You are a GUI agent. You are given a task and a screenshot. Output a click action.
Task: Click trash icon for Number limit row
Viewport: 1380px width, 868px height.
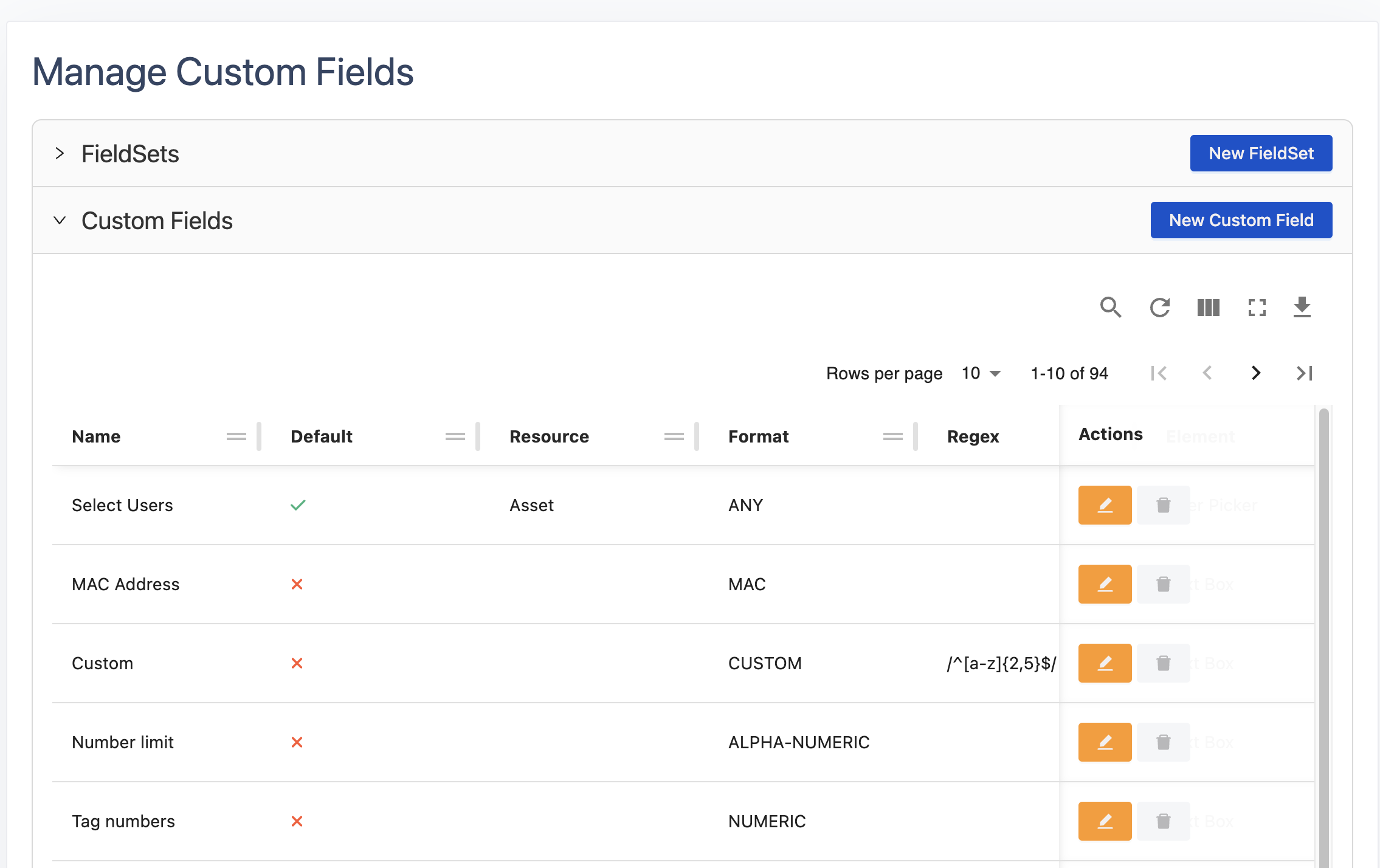[1163, 742]
